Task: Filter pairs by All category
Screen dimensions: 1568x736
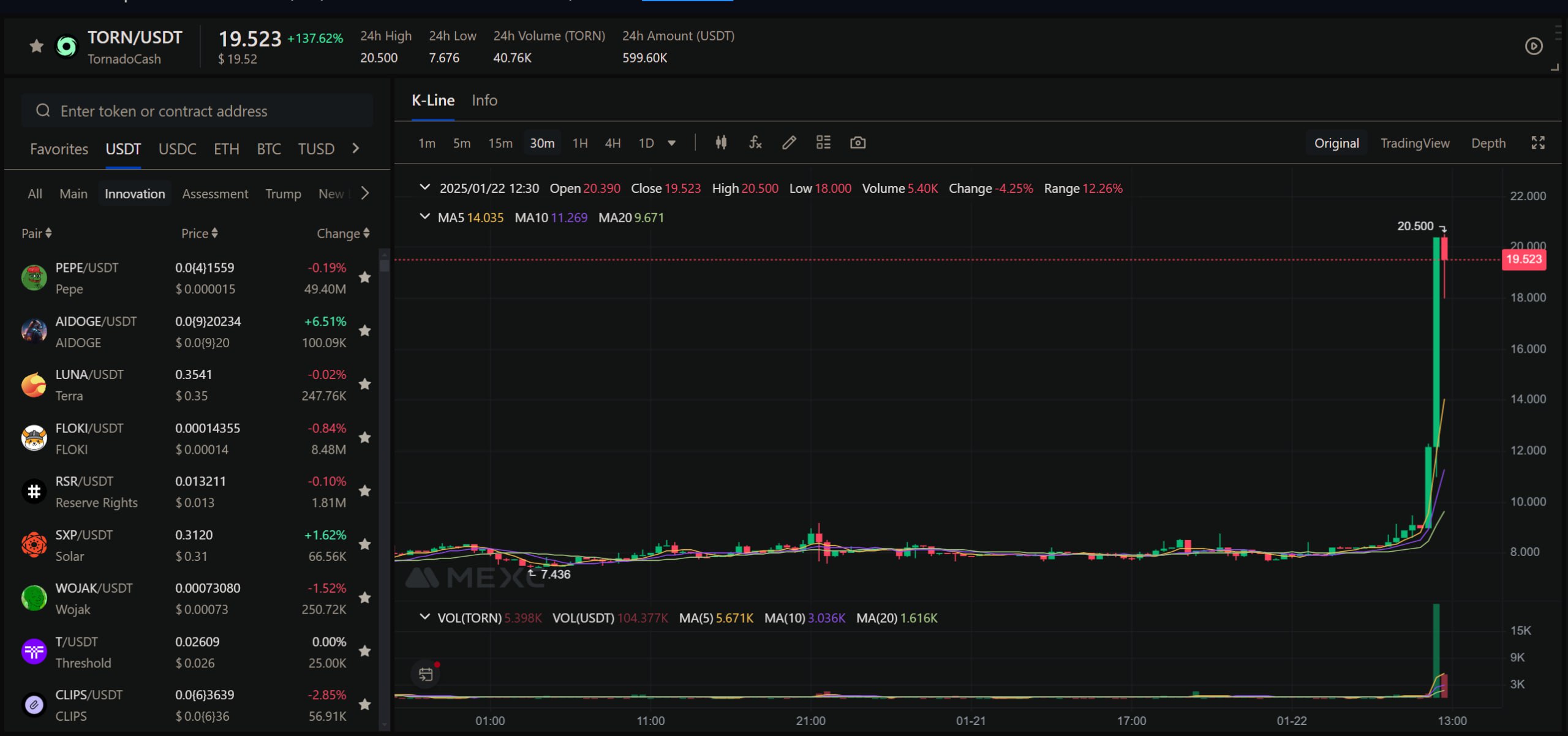Action: click(x=35, y=193)
